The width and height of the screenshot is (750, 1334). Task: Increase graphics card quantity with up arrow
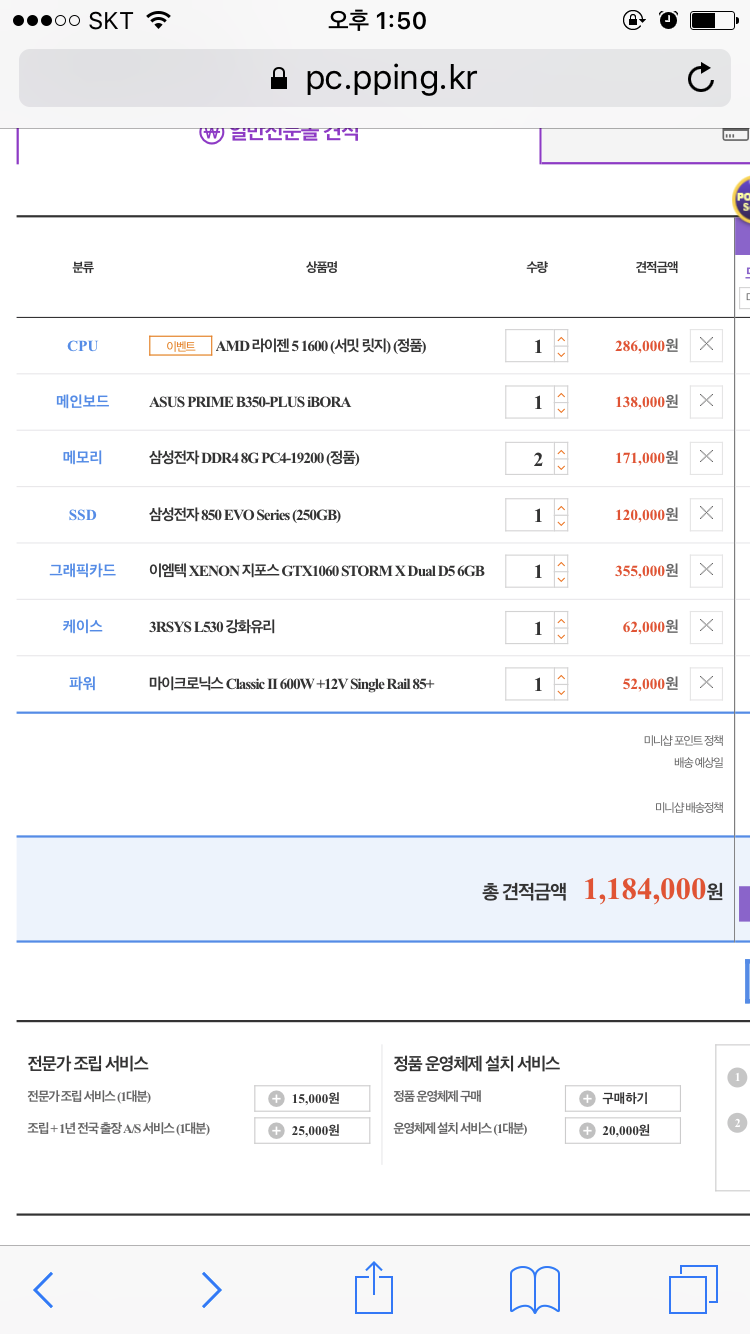(x=561, y=563)
